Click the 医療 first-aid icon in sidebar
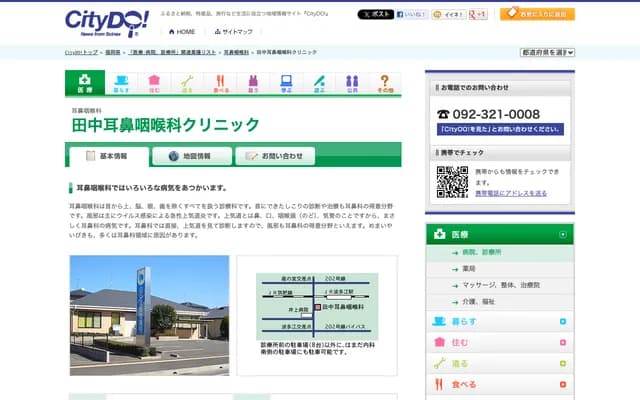Screen dimensions: 640x400 tap(440, 234)
